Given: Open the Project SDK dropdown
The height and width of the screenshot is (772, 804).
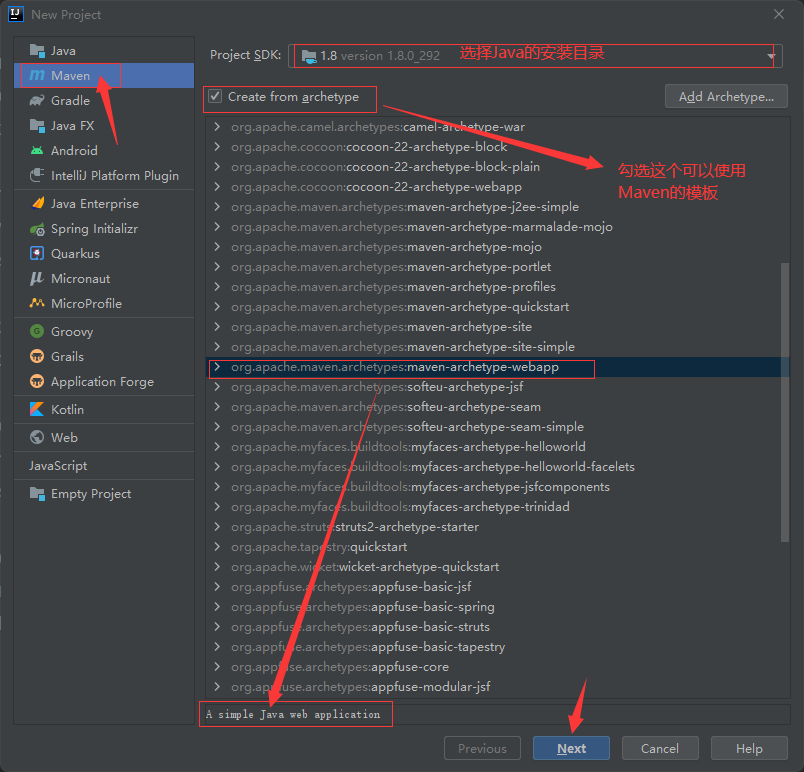Looking at the screenshot, I should point(535,55).
